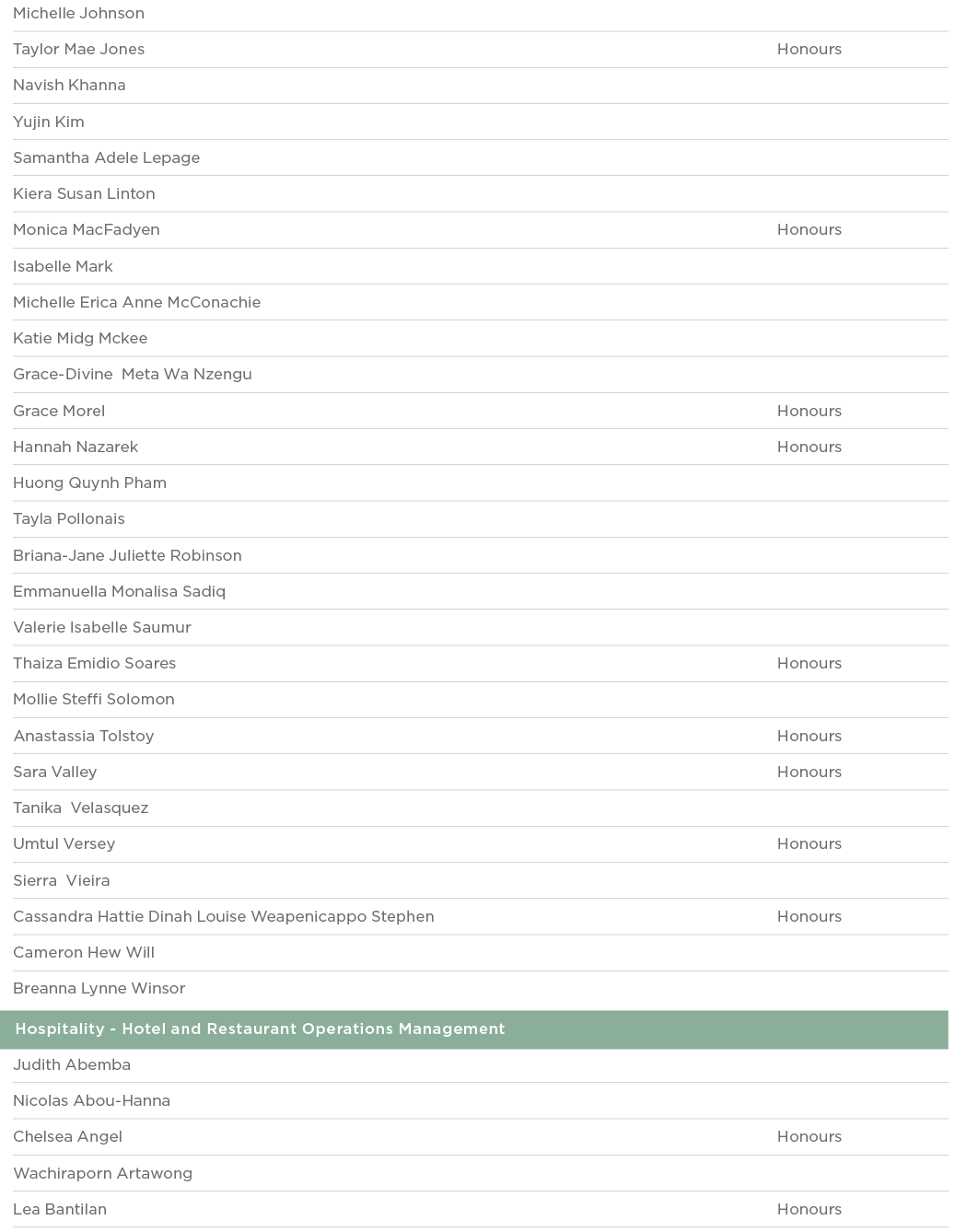Click on Briana-Jane Juliette Robinson

(127, 556)
